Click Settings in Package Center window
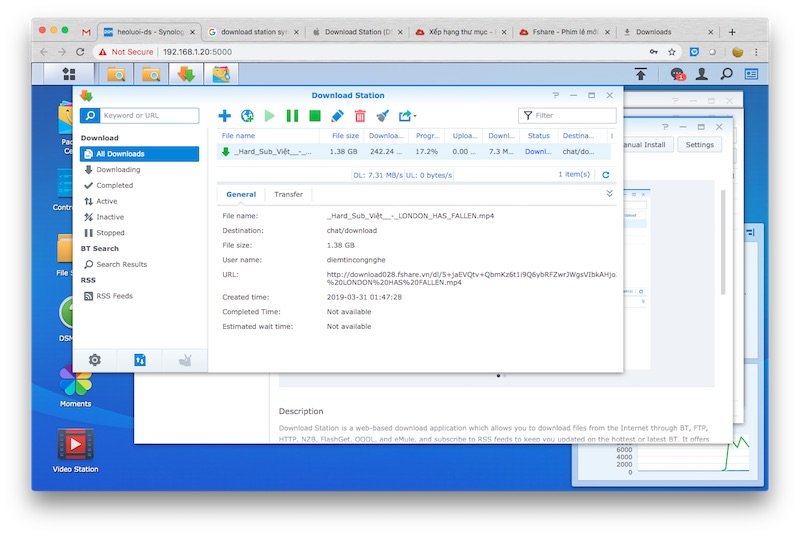The width and height of the screenshot is (800, 536). (x=699, y=145)
